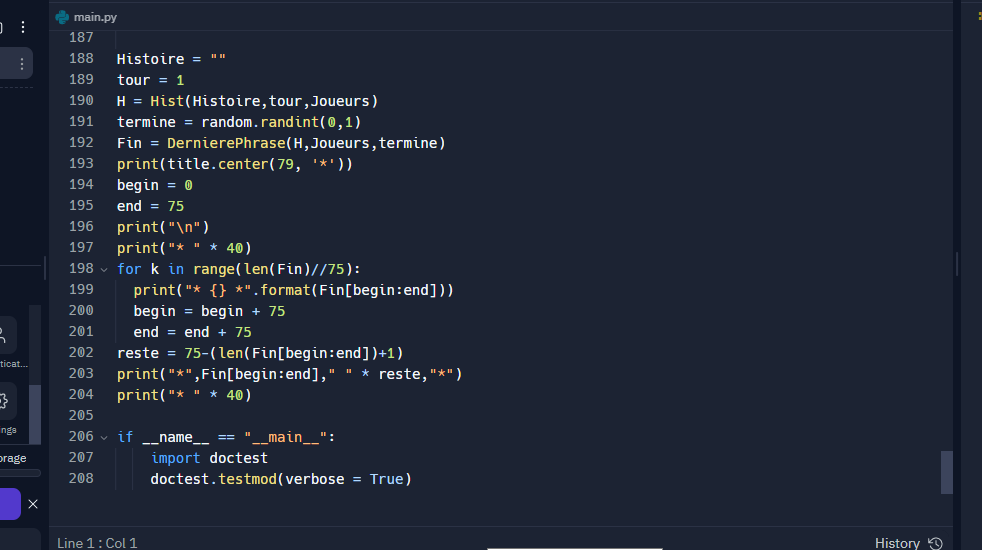Screen dimensions: 982x550
Task: Open the three-dot menu at top left
Action: (x=23, y=27)
